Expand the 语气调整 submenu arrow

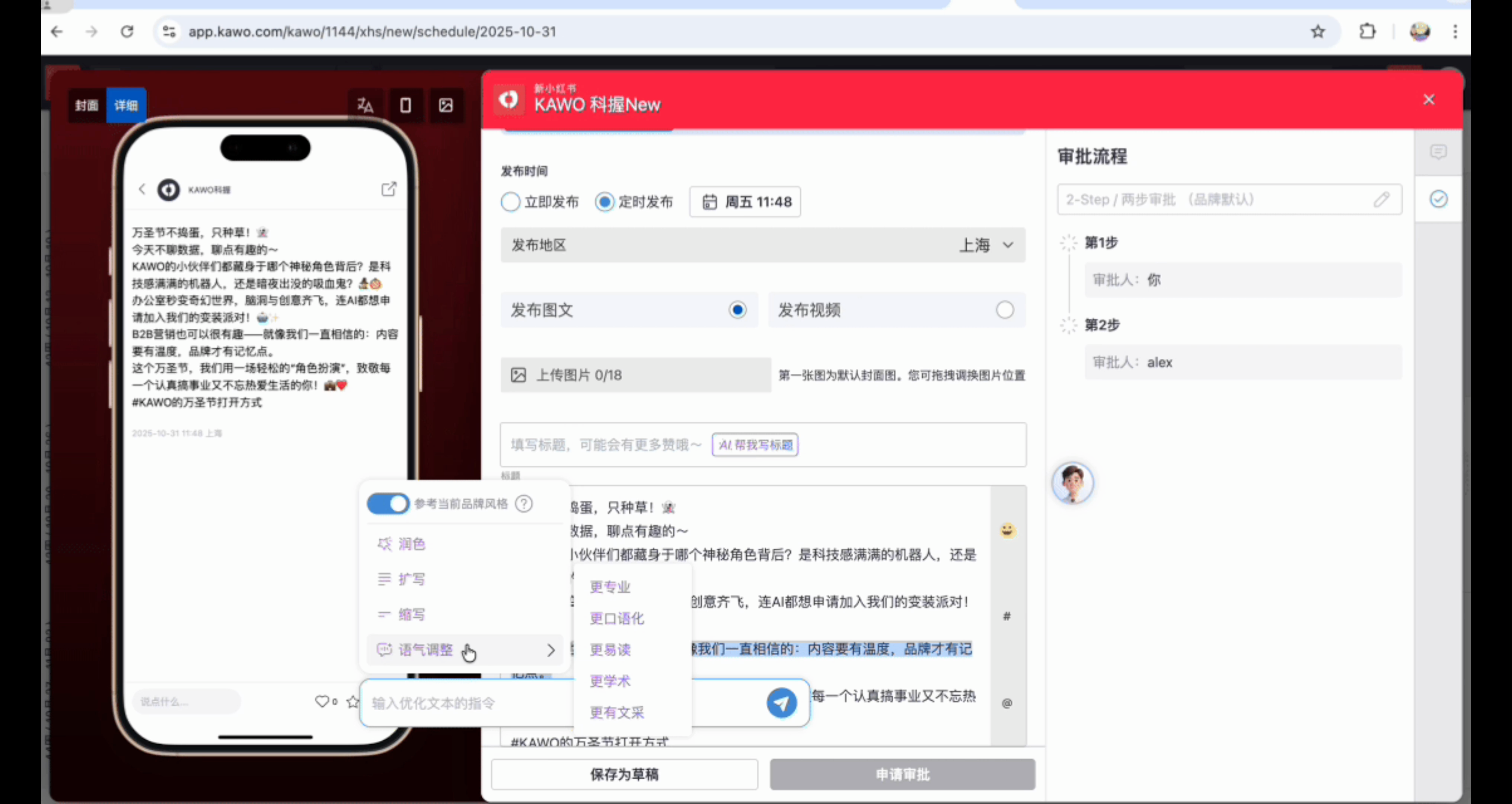(x=551, y=650)
